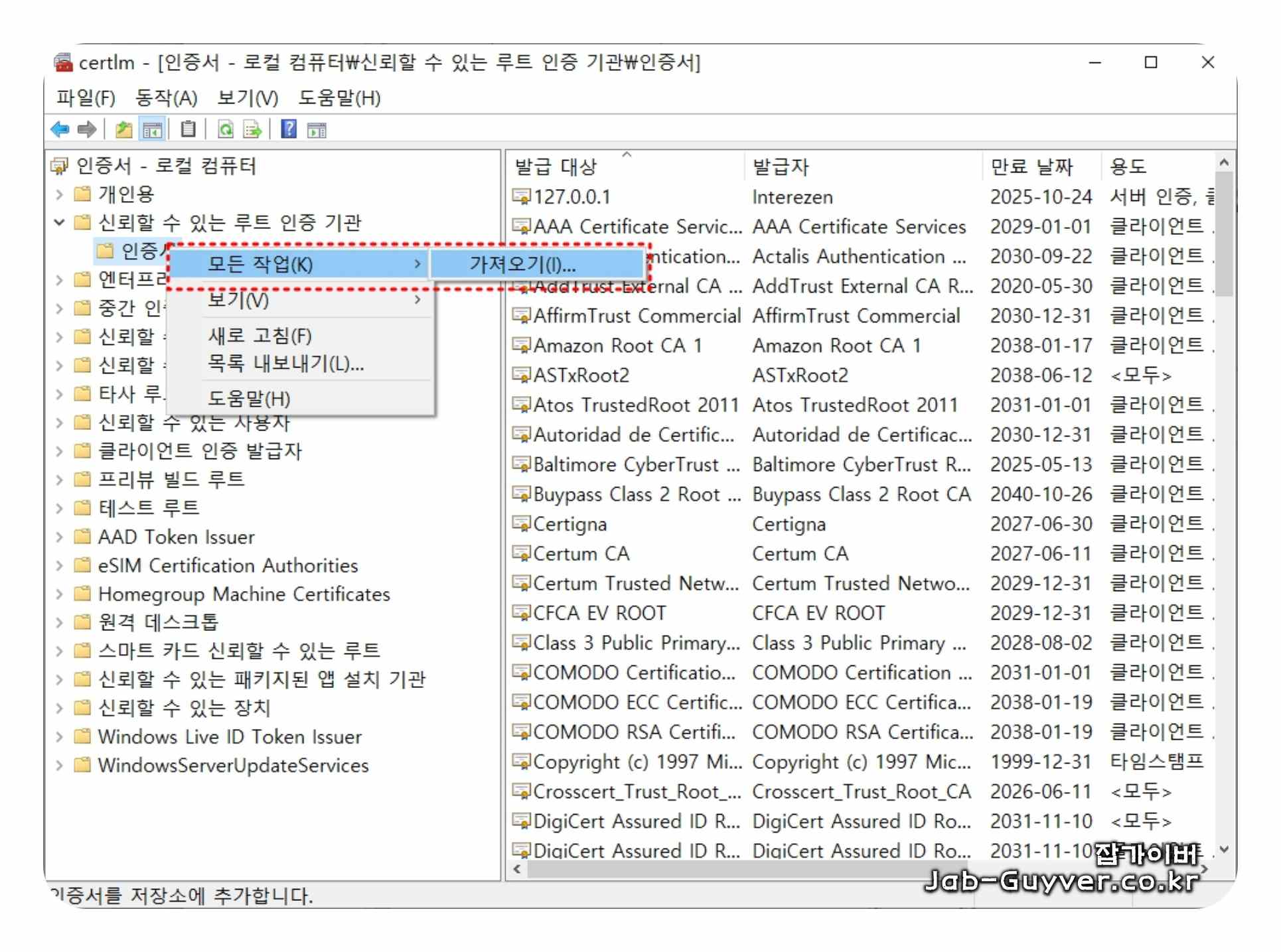Image resolution: width=1281 pixels, height=952 pixels.
Task: Expand the 개인용 folder node
Action: click(x=60, y=194)
